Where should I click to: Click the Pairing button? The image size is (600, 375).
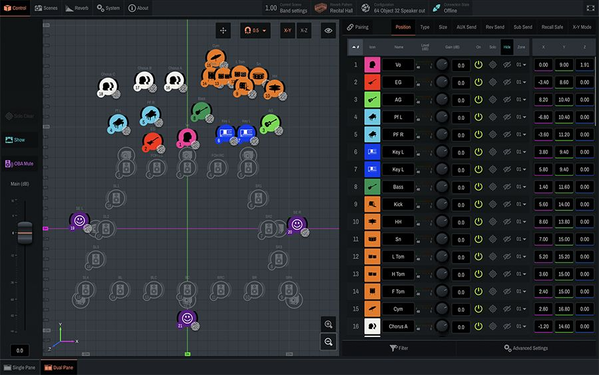(x=358, y=27)
